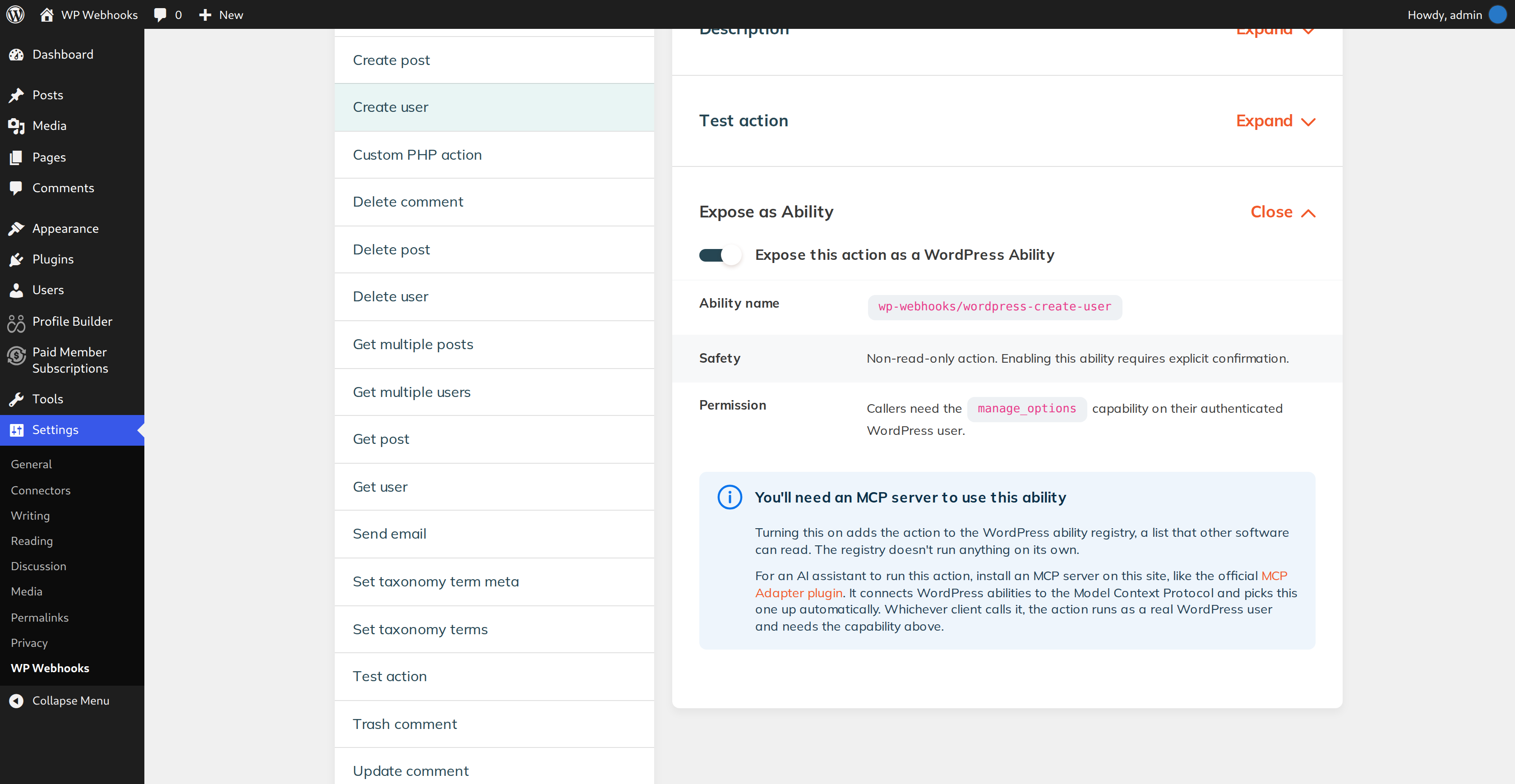Click the Tools wrench icon
The image size is (1515, 784).
pos(16,399)
